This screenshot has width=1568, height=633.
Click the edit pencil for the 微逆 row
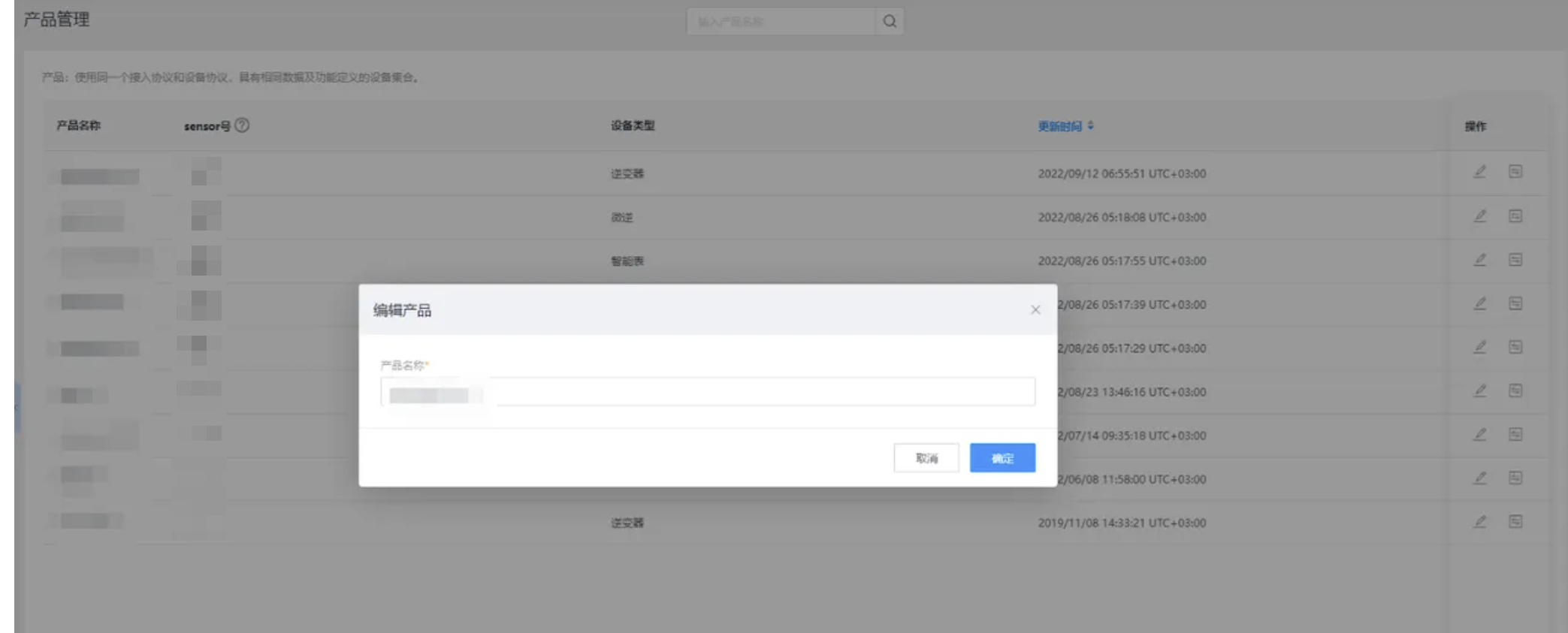click(1479, 216)
